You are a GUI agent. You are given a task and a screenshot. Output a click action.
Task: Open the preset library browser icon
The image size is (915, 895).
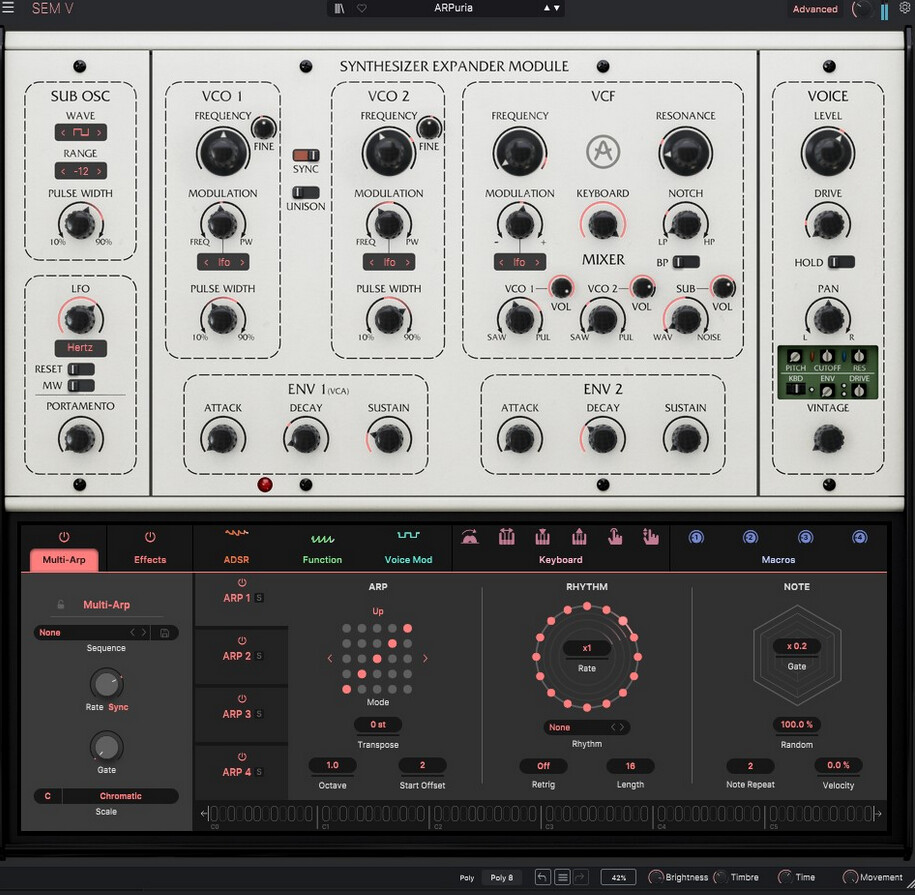tap(340, 9)
